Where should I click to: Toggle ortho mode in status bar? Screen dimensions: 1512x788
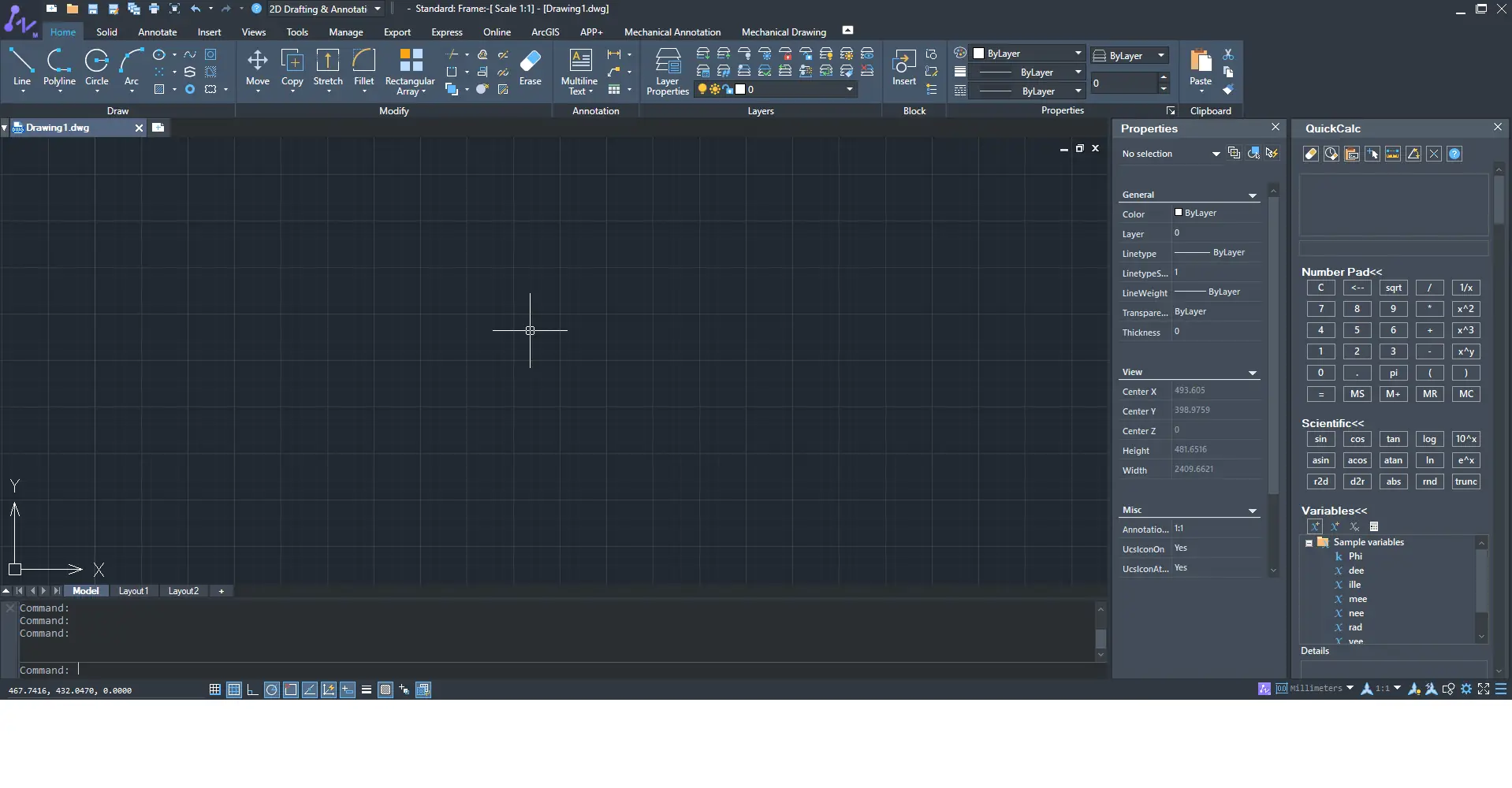click(252, 689)
